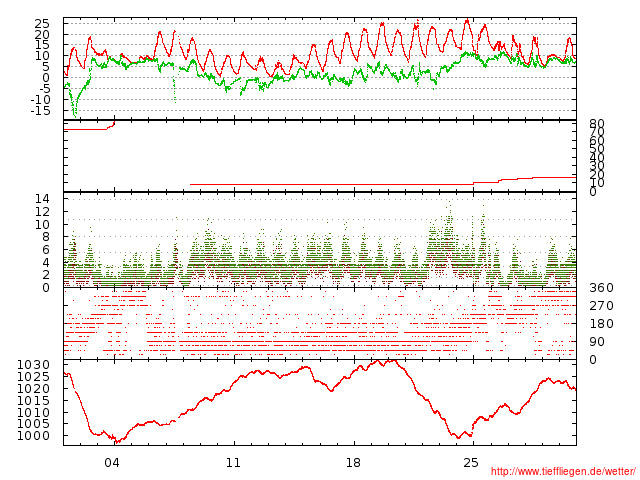640x480 pixels.
Task: Click the 90 wind direction axis label
Action: coord(597,342)
